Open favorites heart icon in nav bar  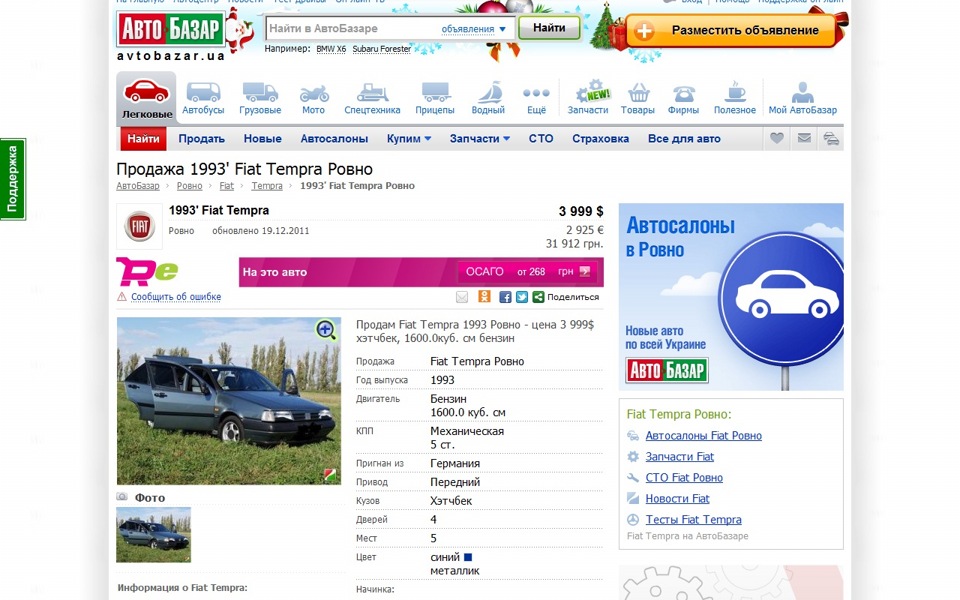pos(776,138)
